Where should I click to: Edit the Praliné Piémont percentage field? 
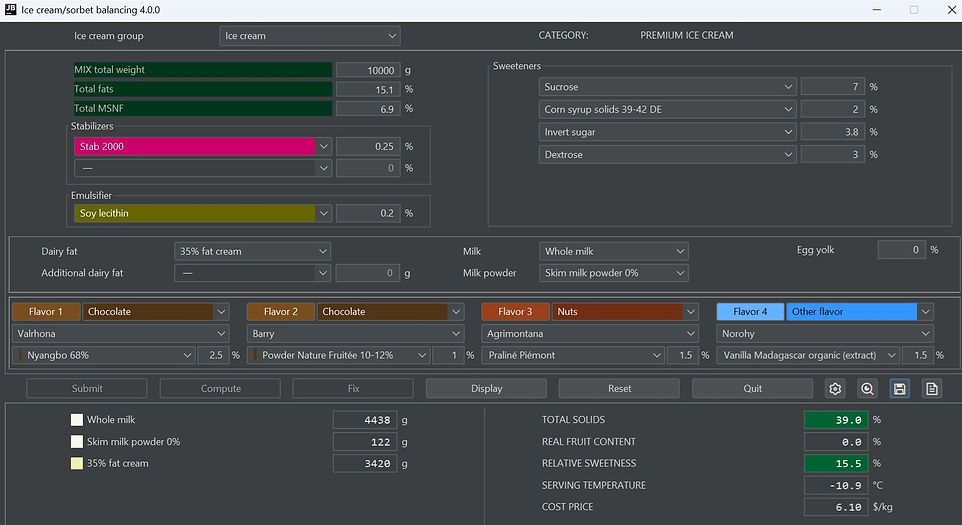(x=683, y=355)
